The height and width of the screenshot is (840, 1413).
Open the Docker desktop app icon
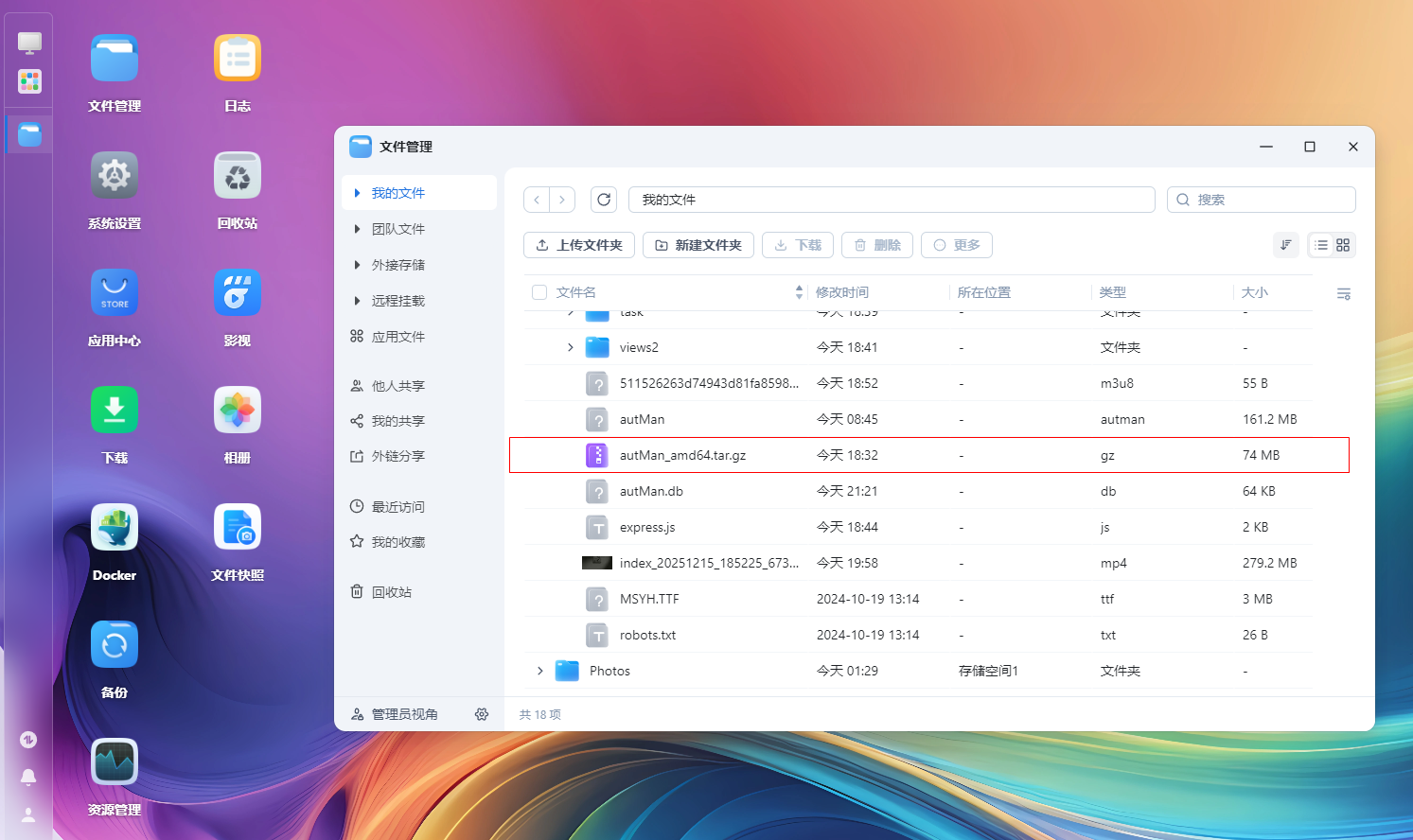point(115,528)
